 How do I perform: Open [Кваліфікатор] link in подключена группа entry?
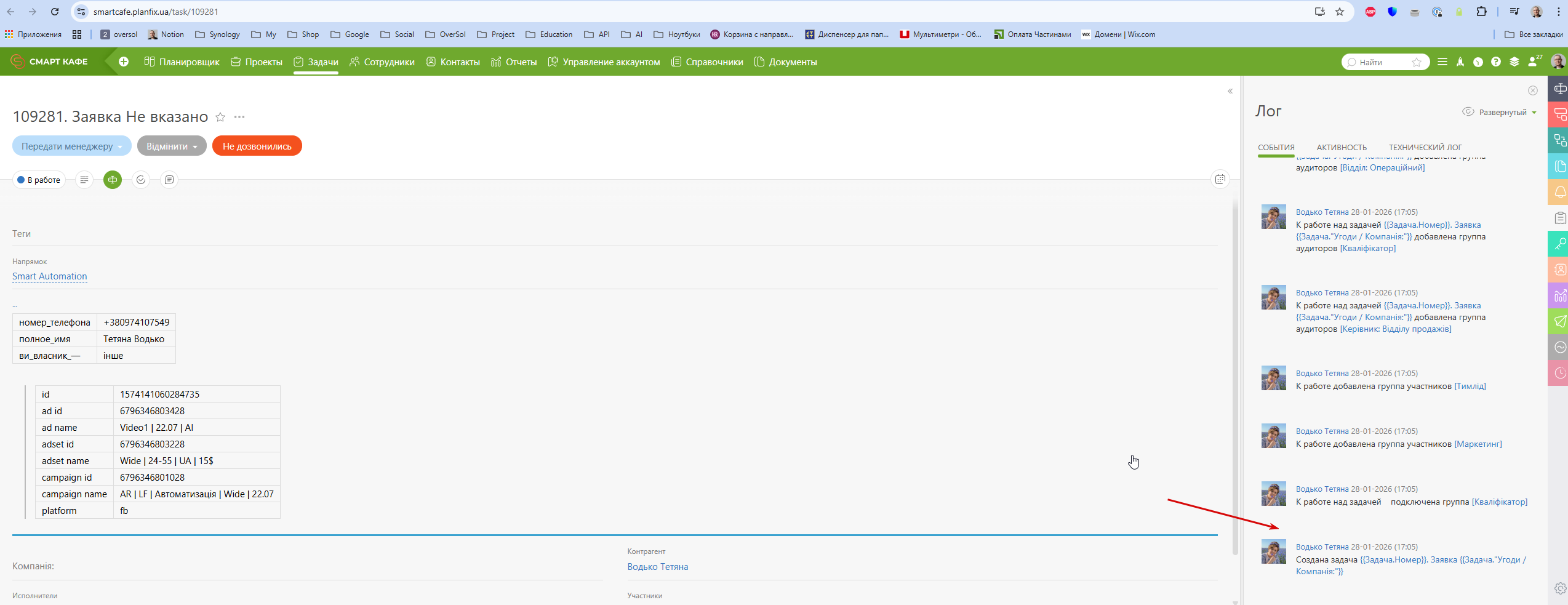click(1499, 502)
